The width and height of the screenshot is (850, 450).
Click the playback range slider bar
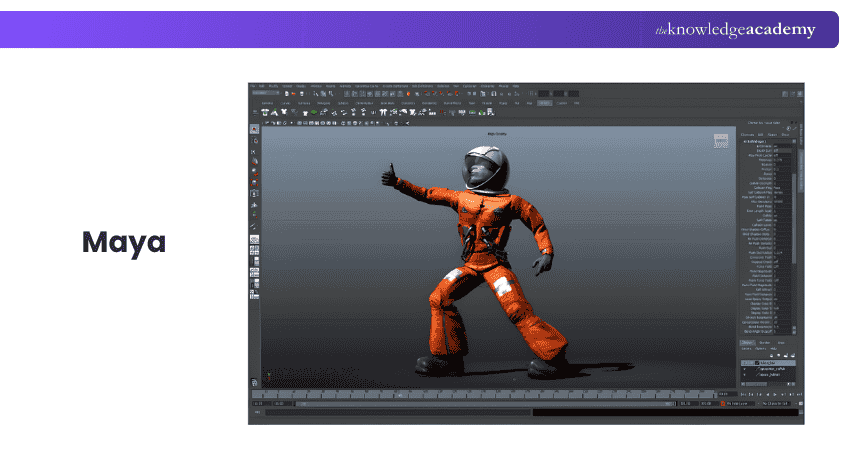[484, 403]
